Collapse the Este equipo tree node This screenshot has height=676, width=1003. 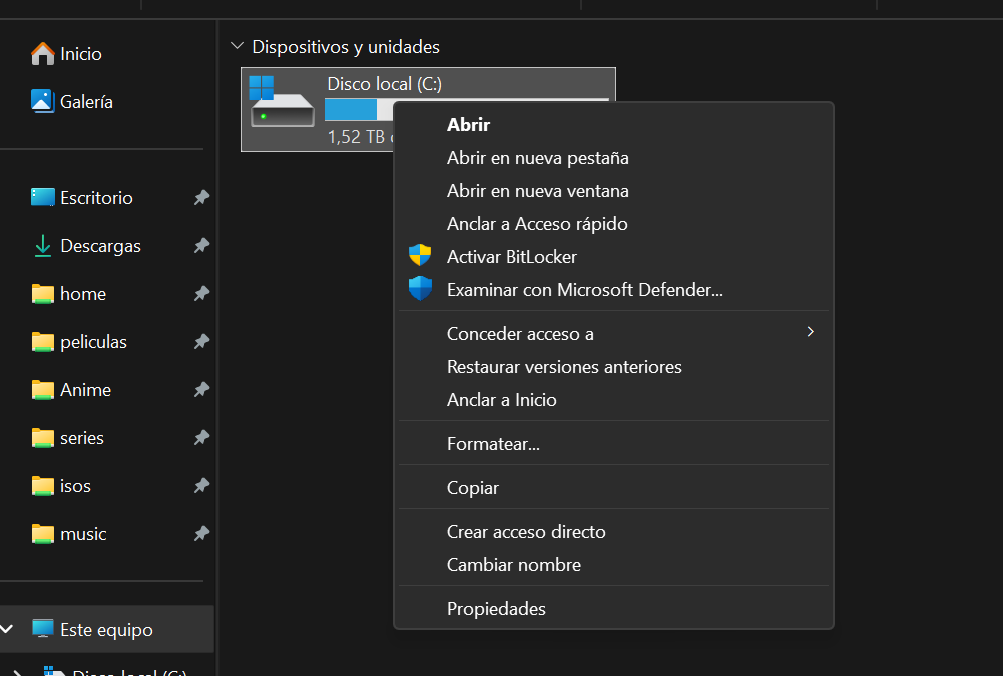pos(6,629)
